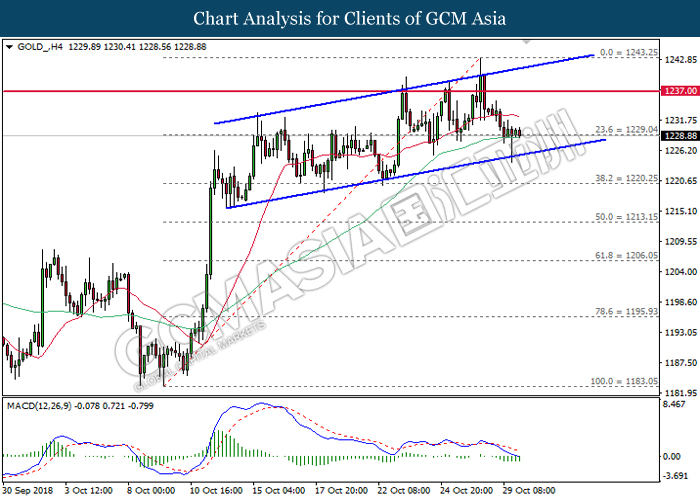Click the 22 Oct 08:00 time label

[402, 492]
